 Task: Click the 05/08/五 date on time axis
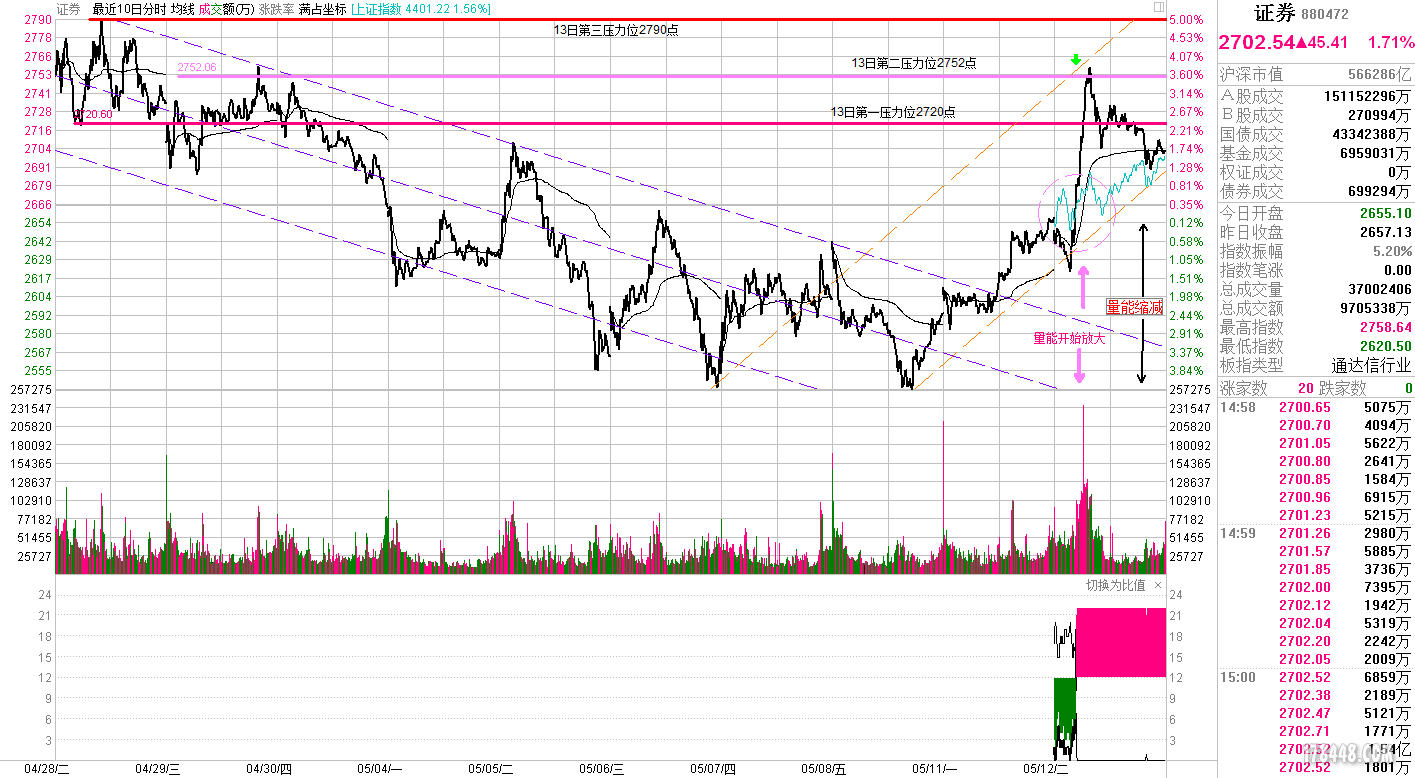(x=823, y=769)
